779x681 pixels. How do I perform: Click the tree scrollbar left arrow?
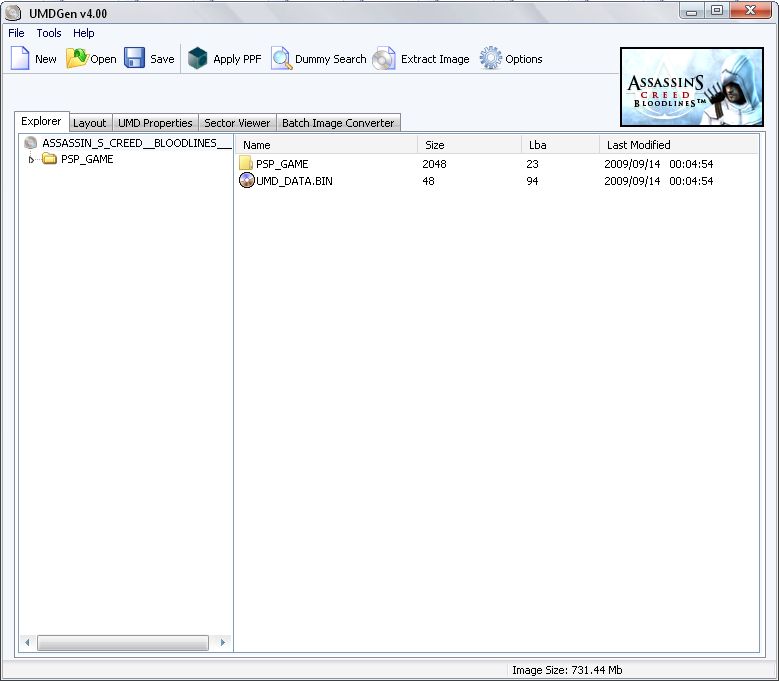coord(27,643)
